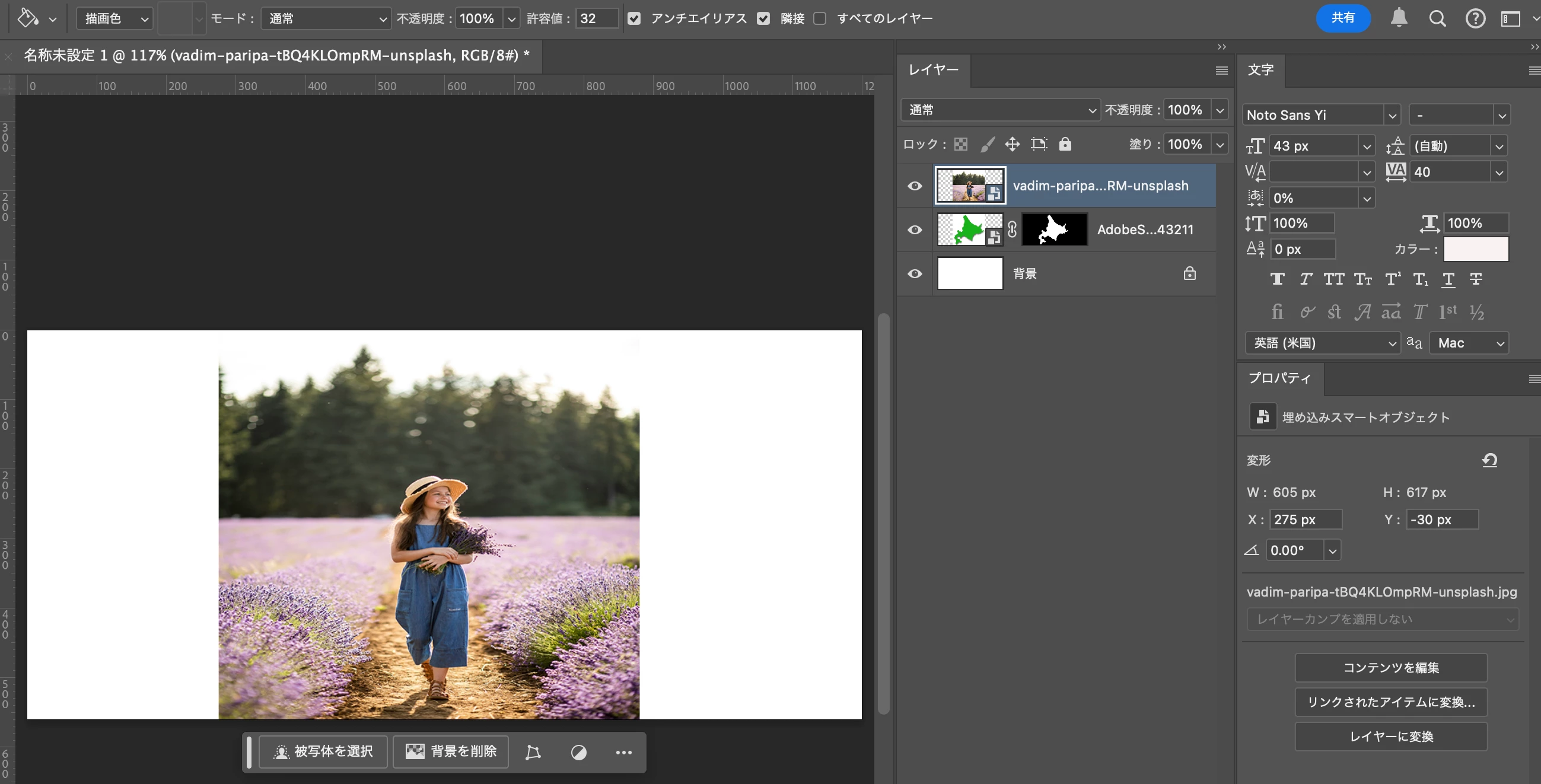Select the 名称未設定 1 document tab
Image resolution: width=1541 pixels, height=784 pixels.
coord(275,56)
